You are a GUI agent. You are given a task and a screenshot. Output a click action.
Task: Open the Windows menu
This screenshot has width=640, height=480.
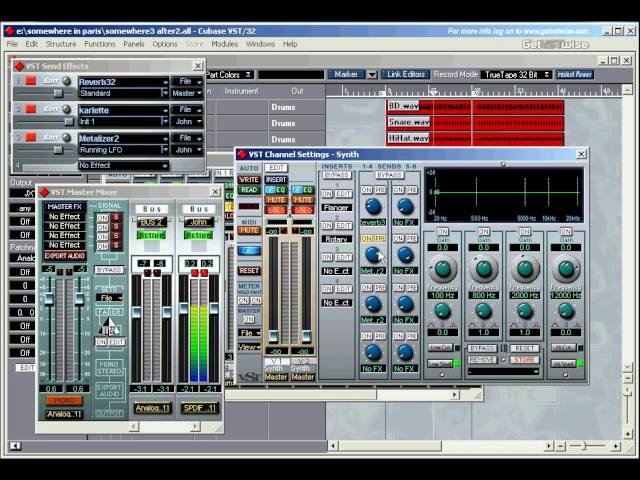pos(260,44)
